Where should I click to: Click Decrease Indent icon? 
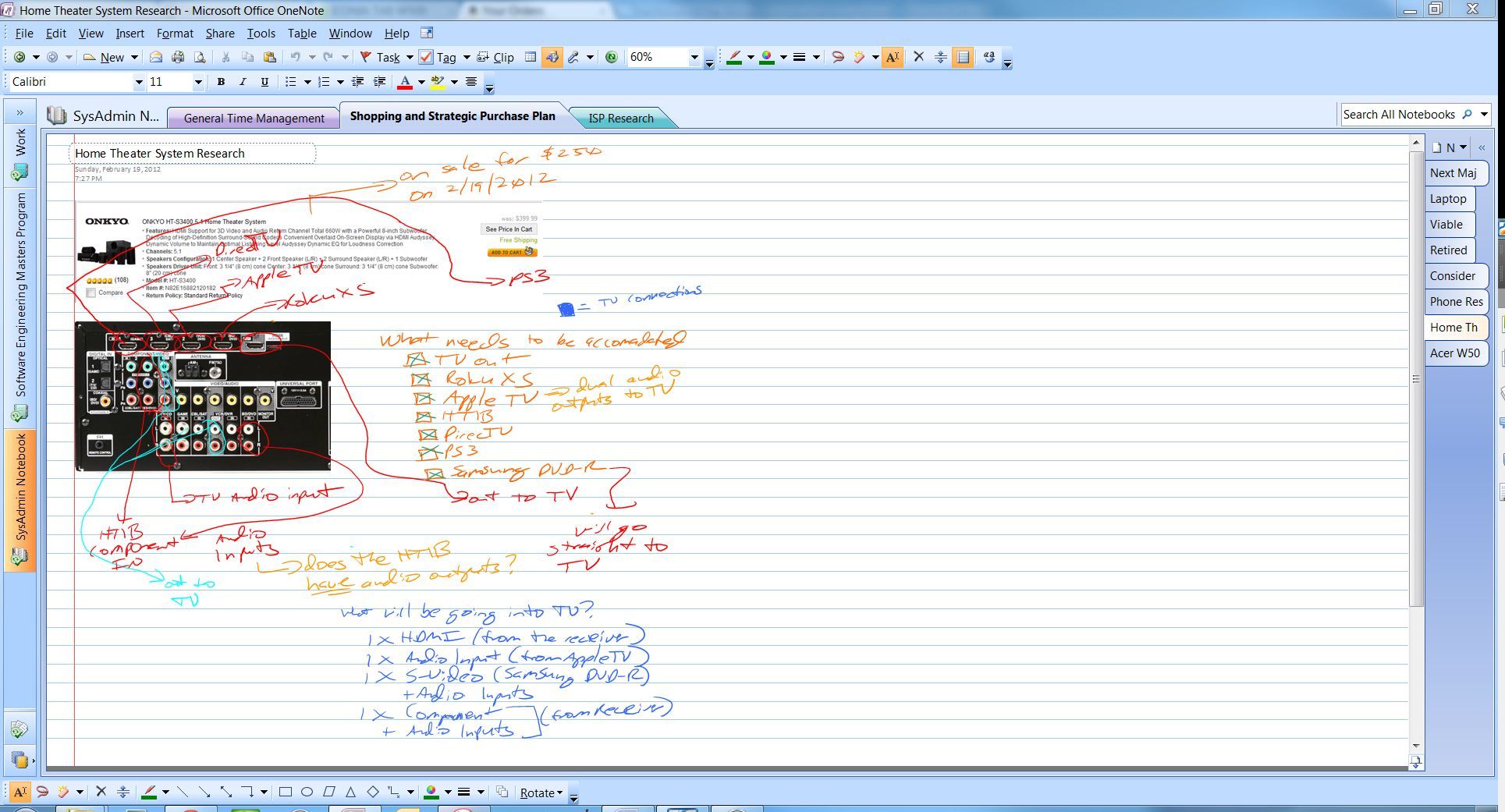[x=358, y=82]
